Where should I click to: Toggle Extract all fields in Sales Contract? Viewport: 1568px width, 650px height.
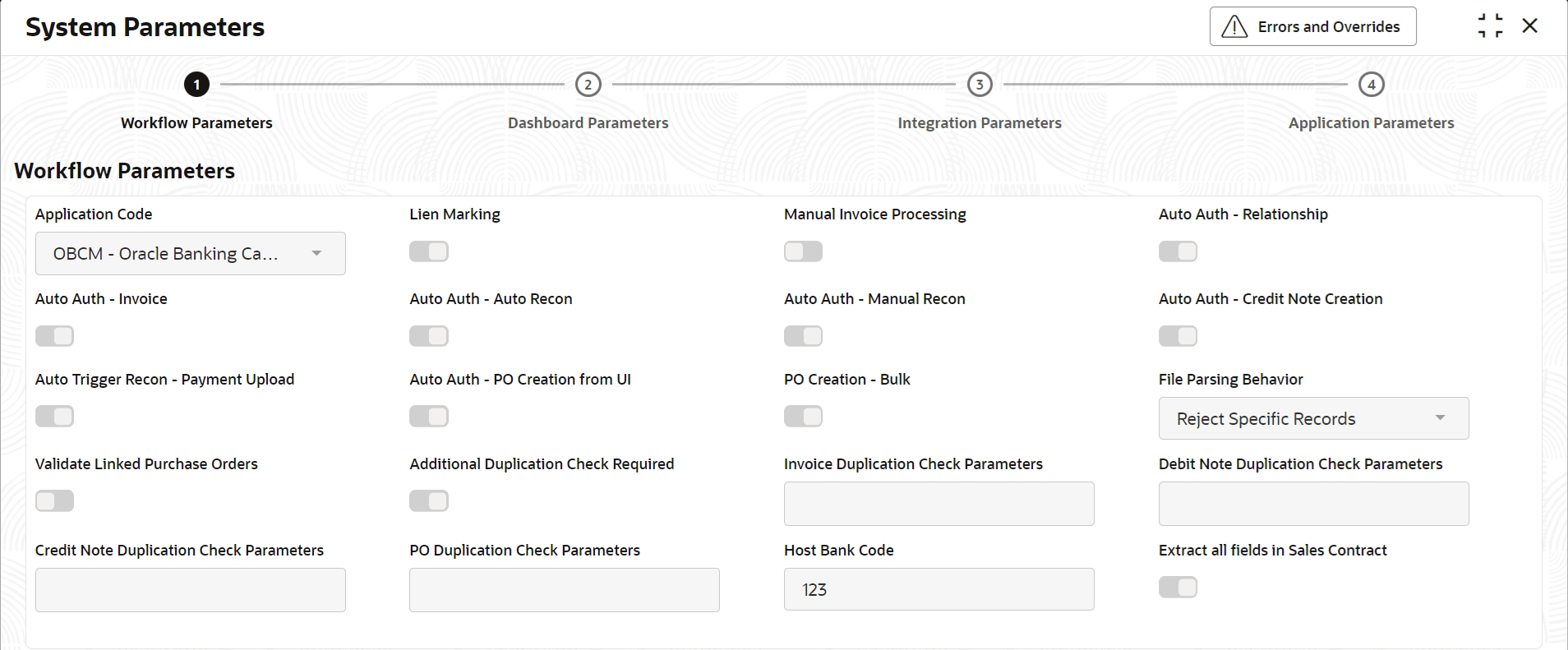coord(1178,587)
